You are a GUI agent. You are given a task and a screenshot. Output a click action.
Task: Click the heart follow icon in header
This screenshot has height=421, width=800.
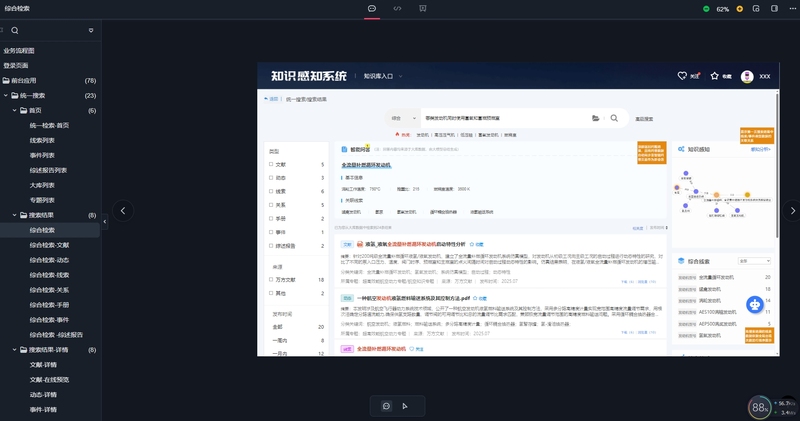(682, 76)
